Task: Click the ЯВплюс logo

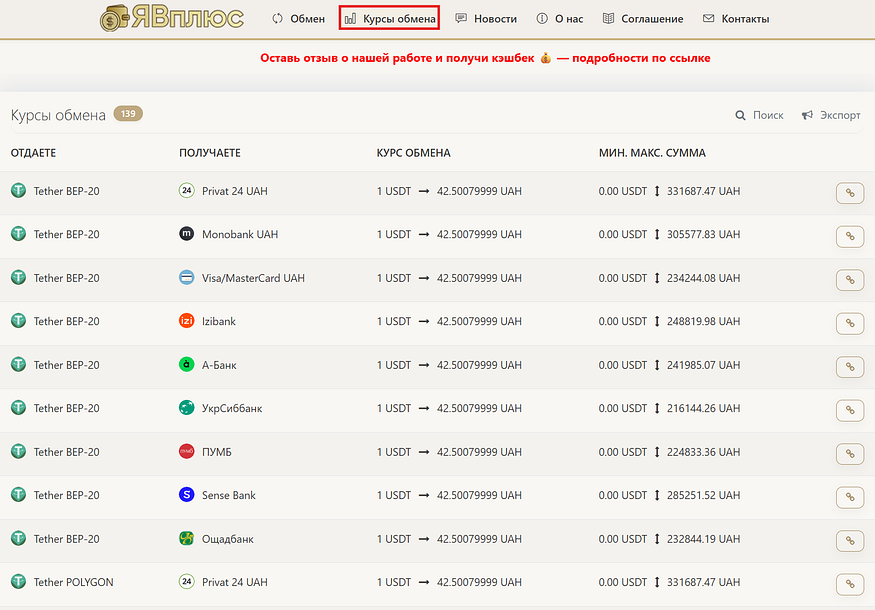Action: (x=172, y=18)
